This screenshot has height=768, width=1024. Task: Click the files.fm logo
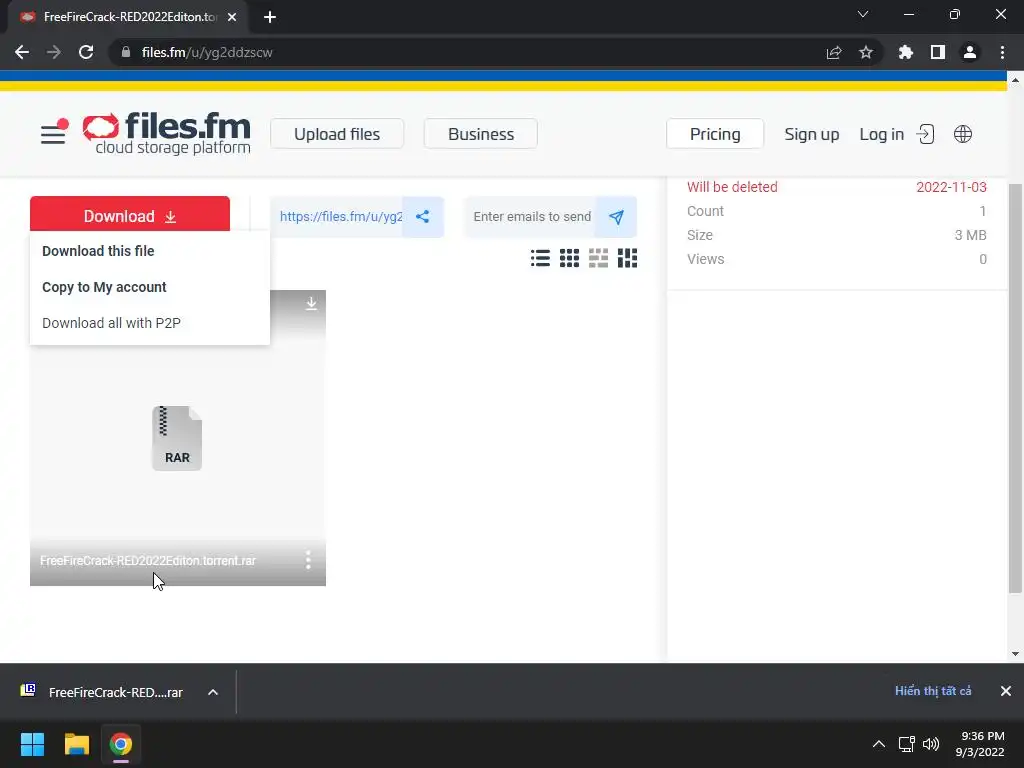click(x=167, y=133)
